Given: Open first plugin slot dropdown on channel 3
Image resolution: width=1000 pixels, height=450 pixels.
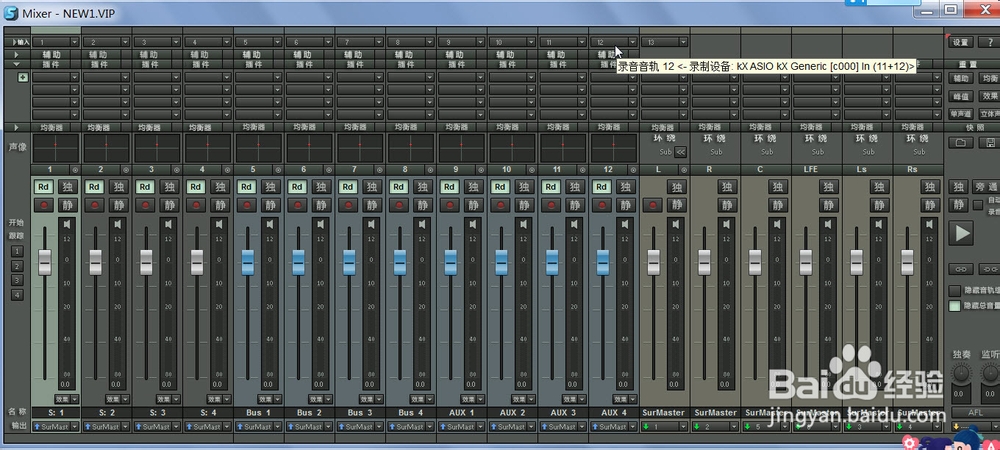Looking at the screenshot, I should pos(176,77).
